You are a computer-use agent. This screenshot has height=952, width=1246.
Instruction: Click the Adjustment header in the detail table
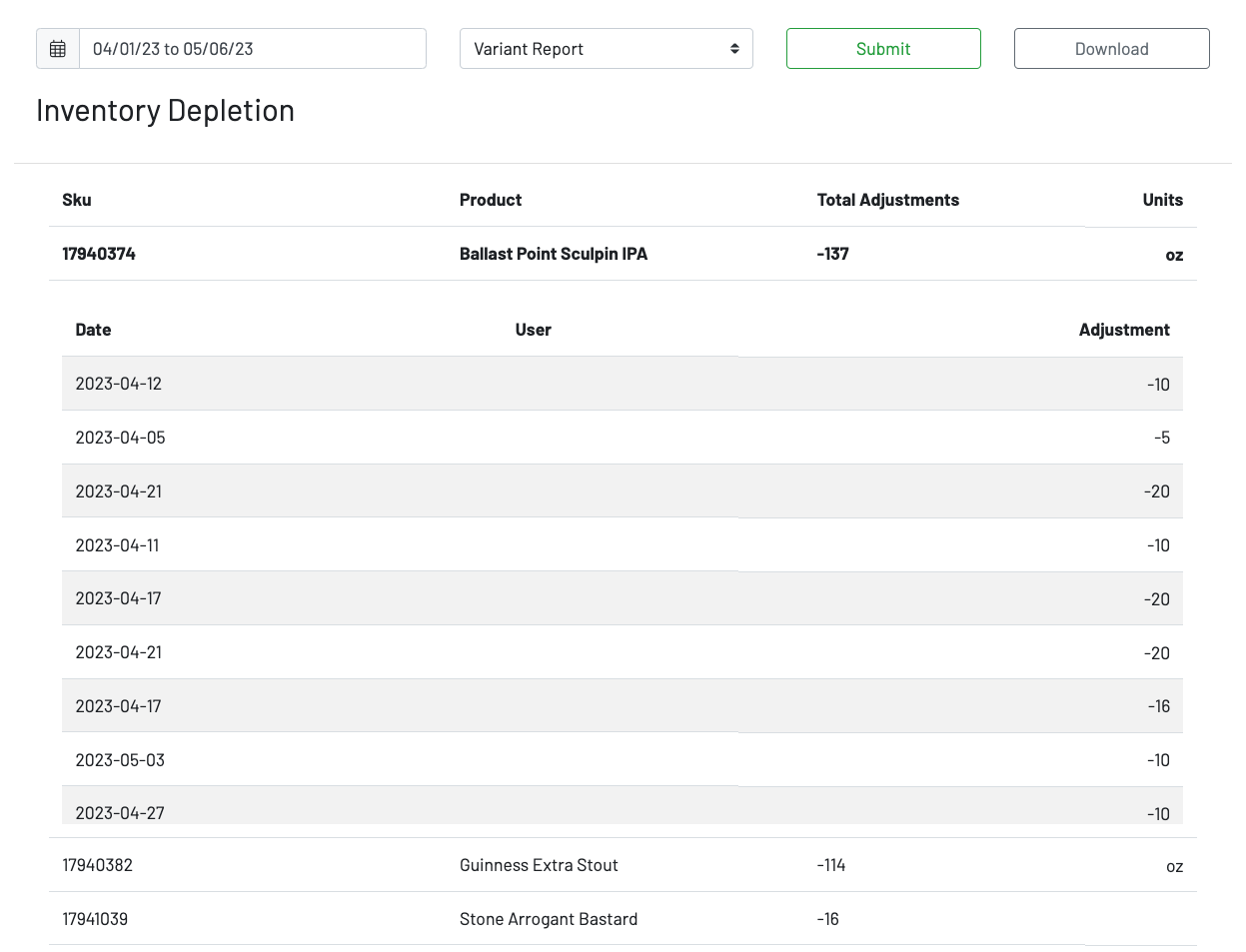[x=1123, y=330]
